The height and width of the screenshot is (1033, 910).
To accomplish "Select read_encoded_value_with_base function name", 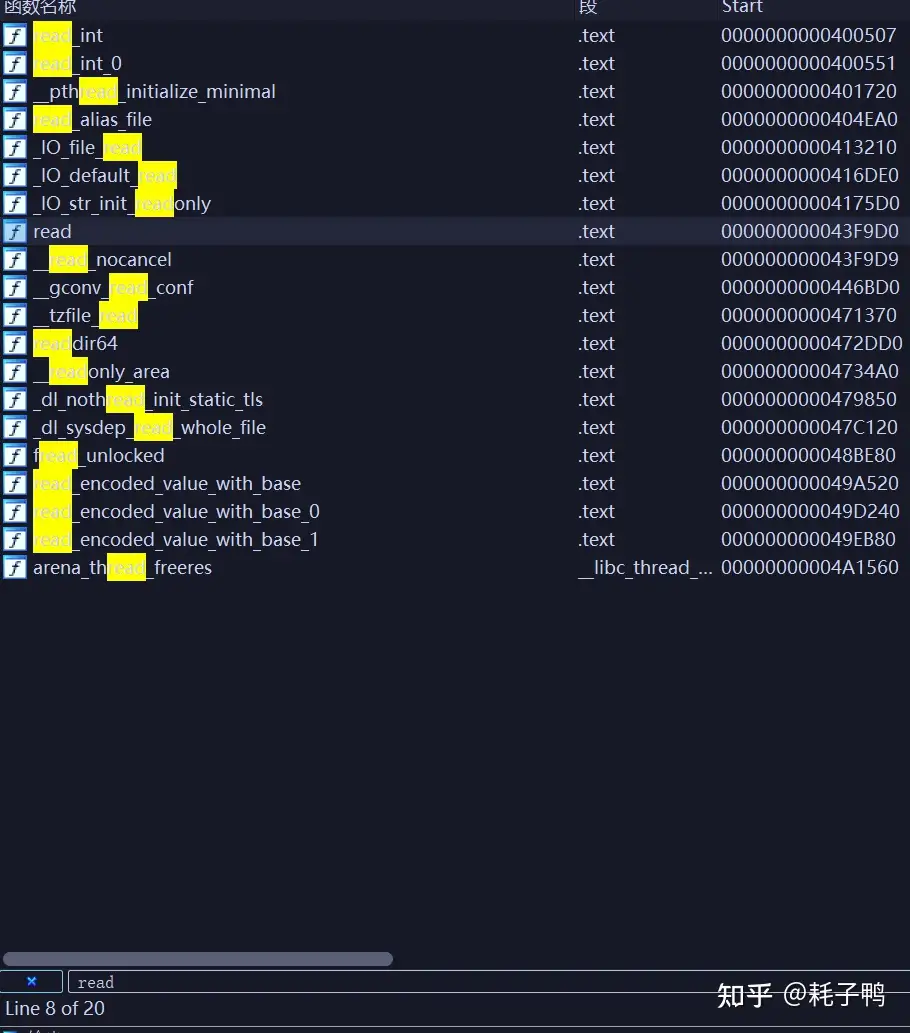I will (x=167, y=484).
